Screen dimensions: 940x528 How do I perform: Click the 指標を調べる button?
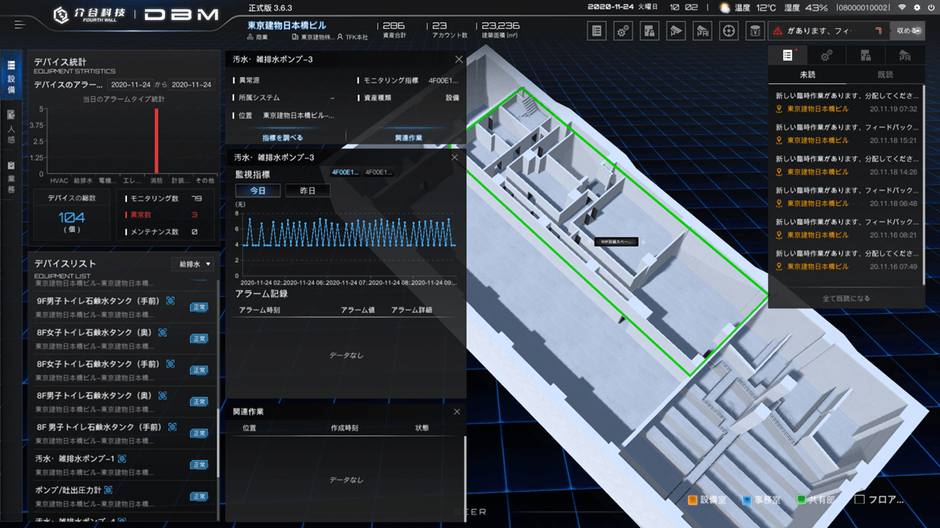282,137
